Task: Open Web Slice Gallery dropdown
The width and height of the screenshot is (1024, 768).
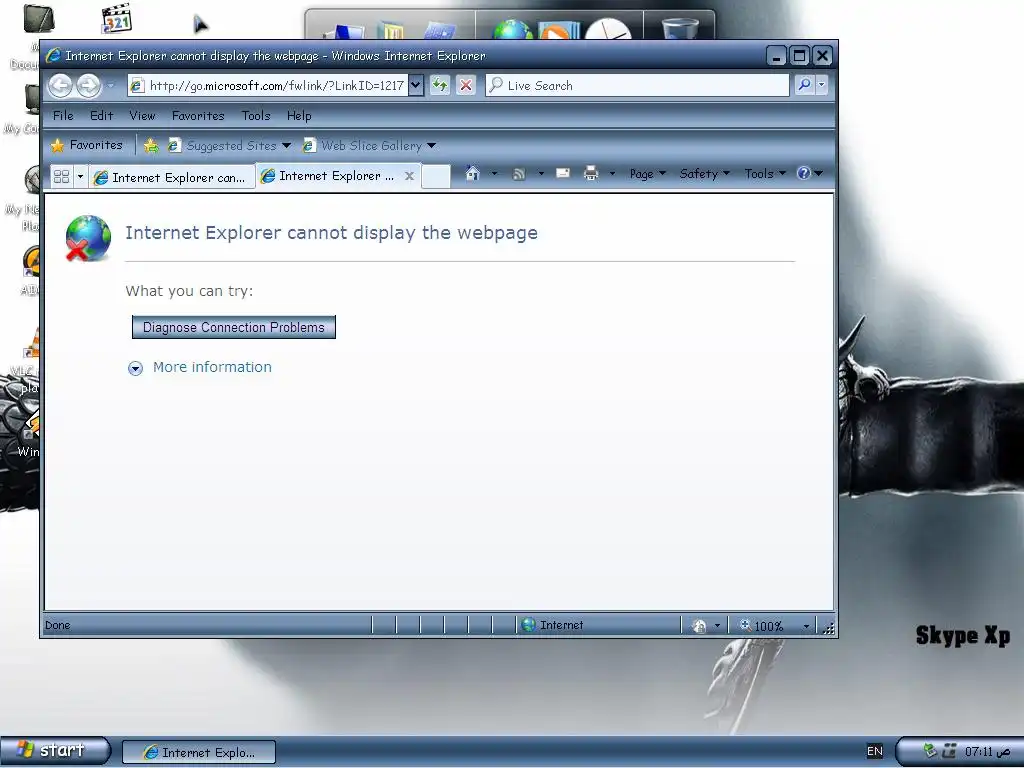Action: [370, 146]
